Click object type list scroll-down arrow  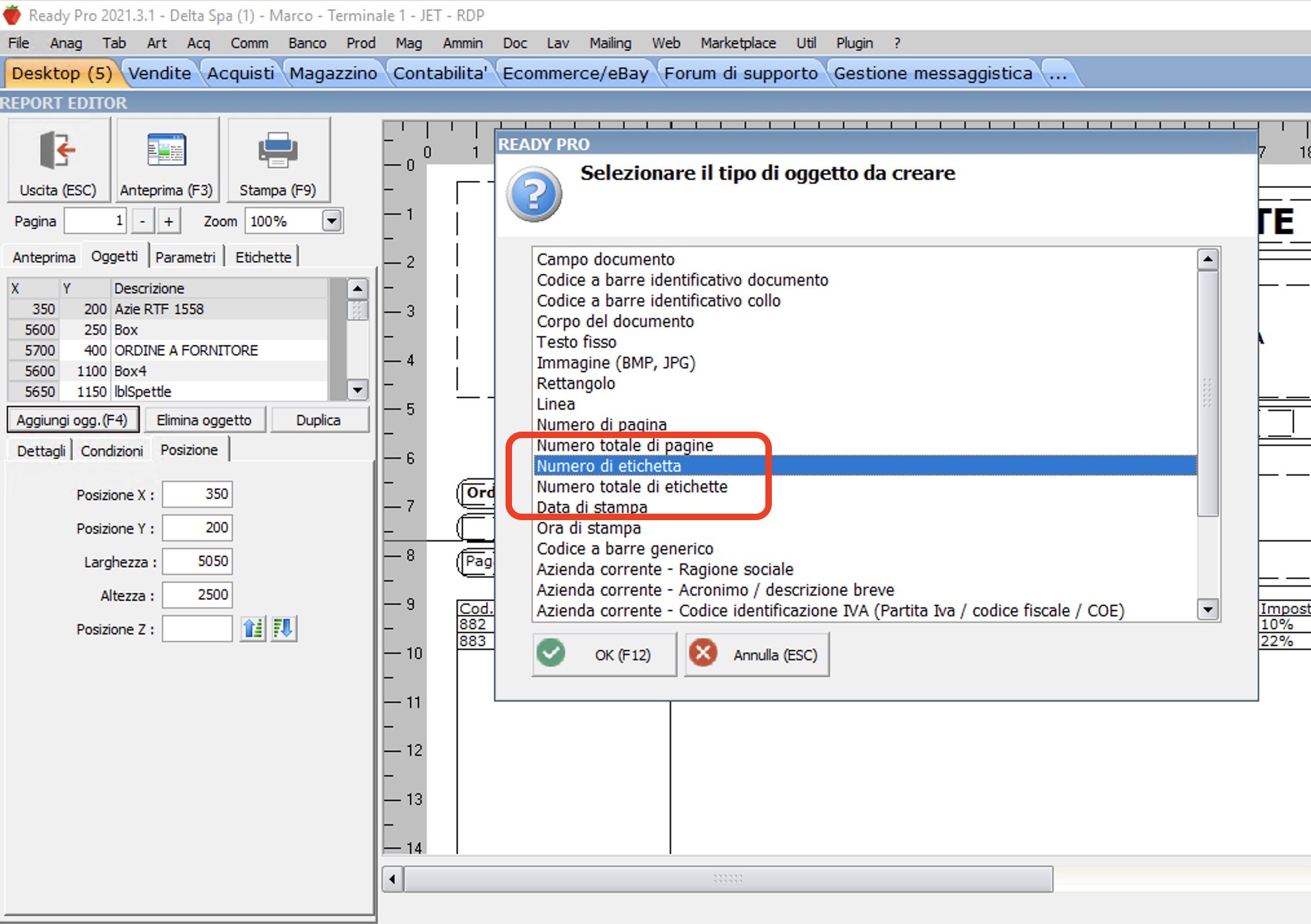click(1208, 609)
